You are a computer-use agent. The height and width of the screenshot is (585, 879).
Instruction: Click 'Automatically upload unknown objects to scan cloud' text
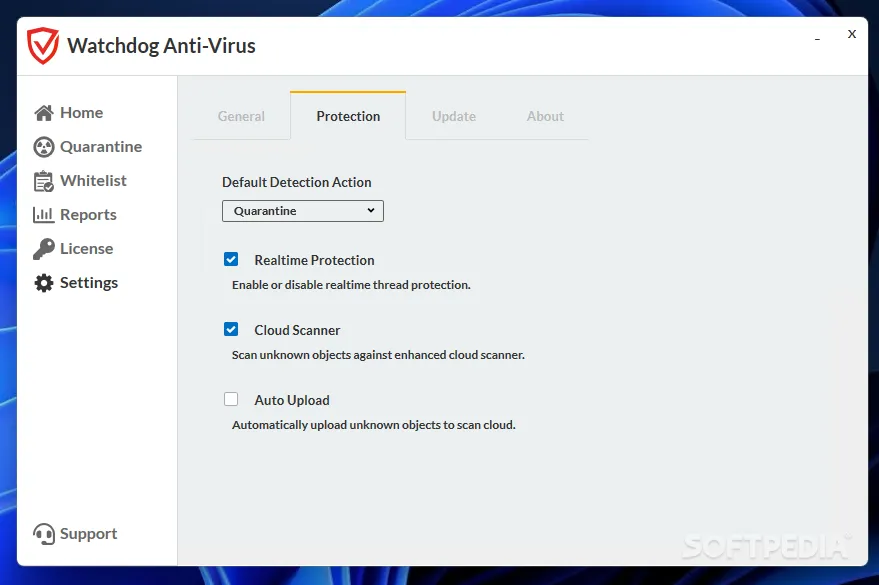point(373,425)
